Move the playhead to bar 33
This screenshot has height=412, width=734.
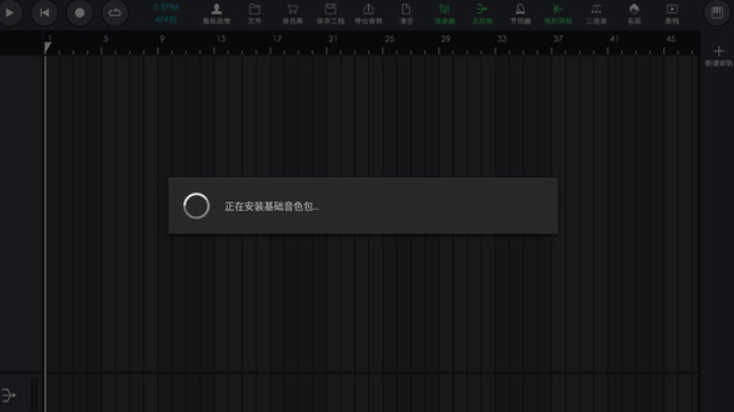502,39
